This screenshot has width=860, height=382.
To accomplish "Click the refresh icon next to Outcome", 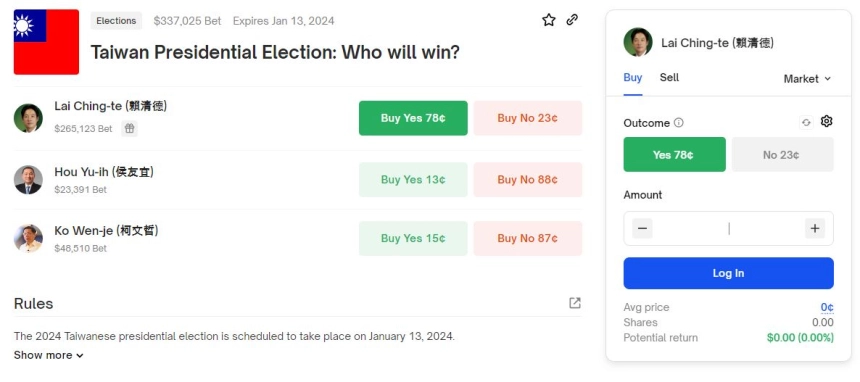I will coord(806,122).
